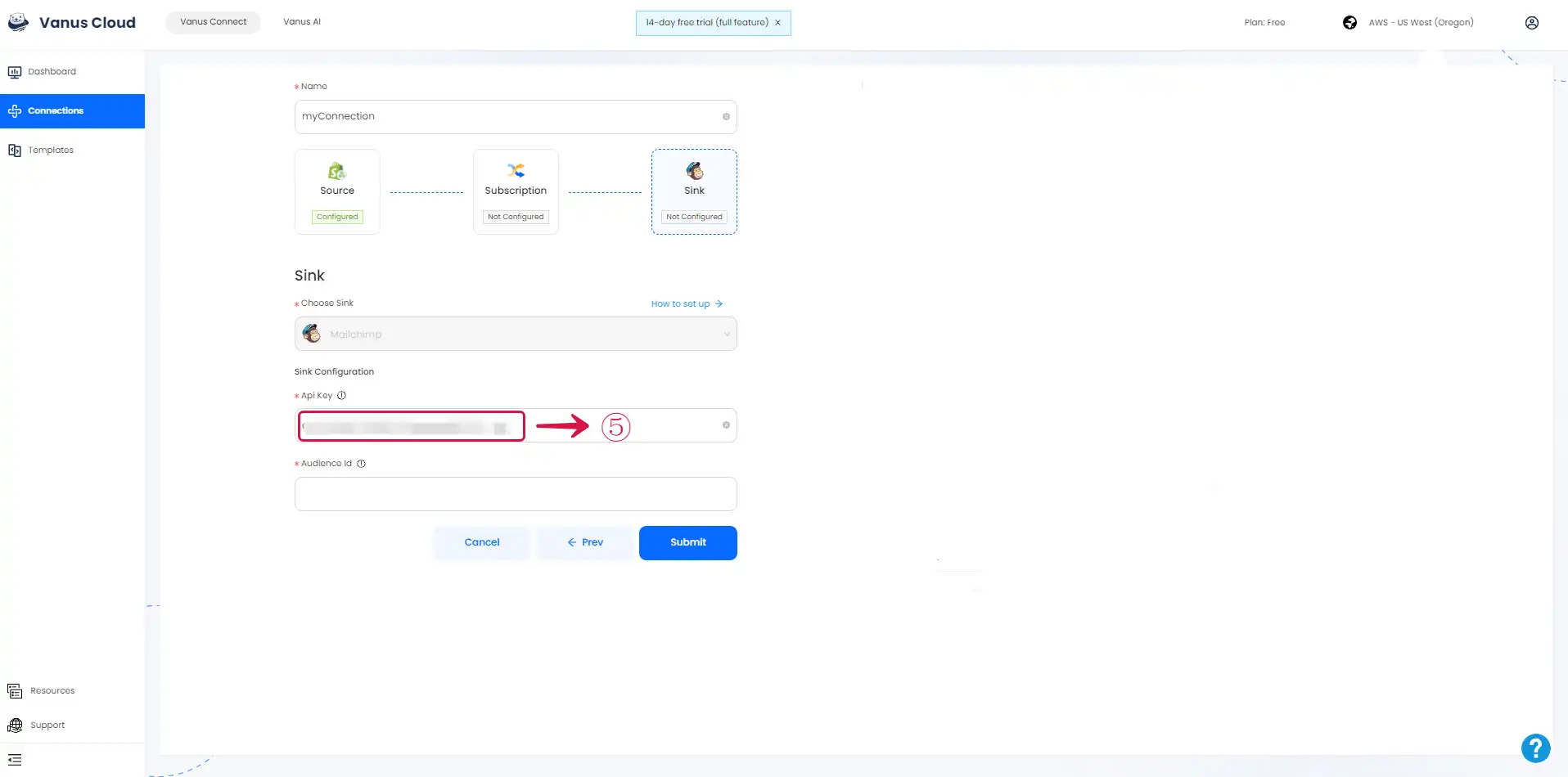
Task: Click the green Configured status tag
Action: click(x=337, y=217)
